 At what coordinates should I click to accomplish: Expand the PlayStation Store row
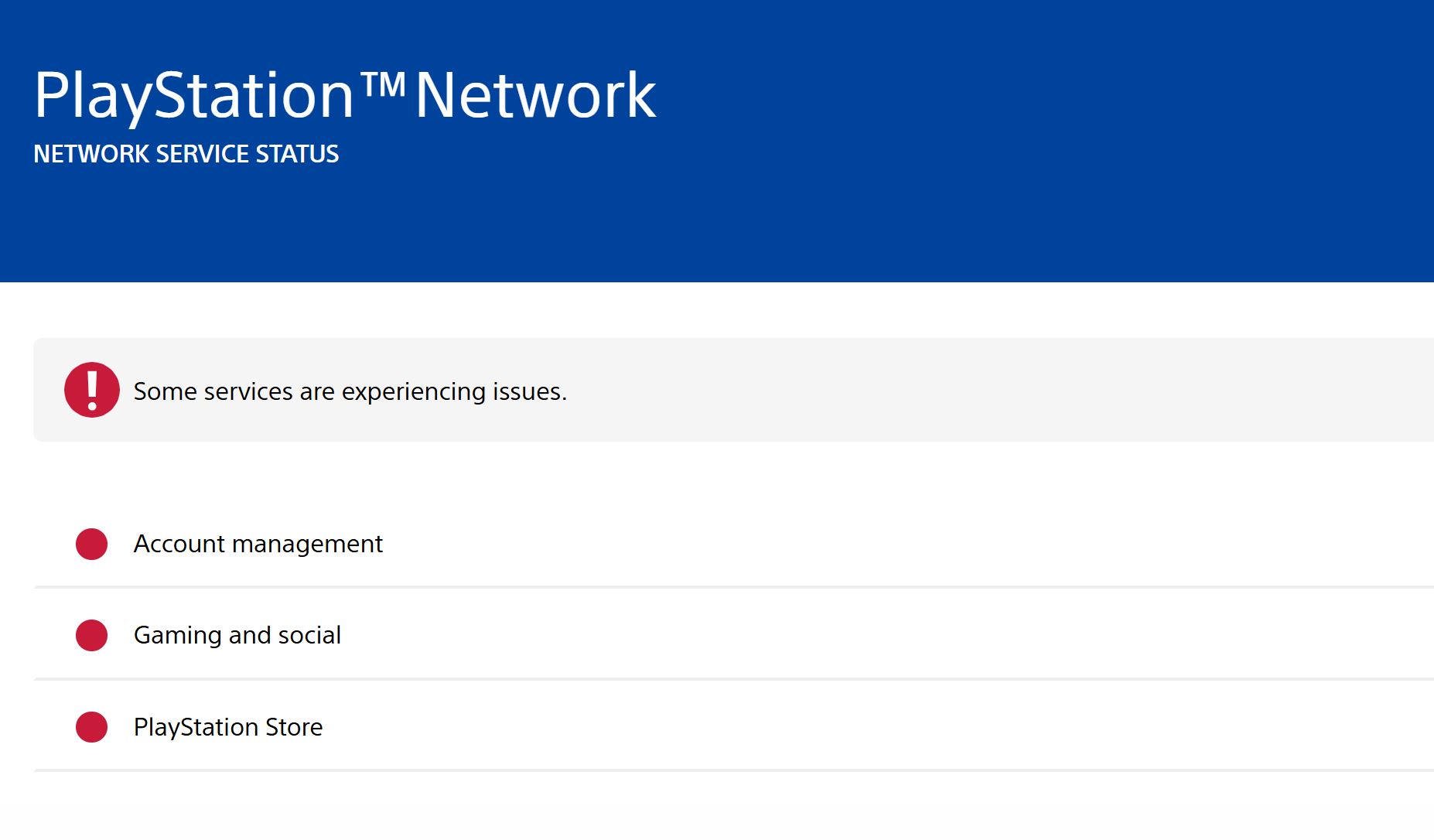tap(734, 727)
